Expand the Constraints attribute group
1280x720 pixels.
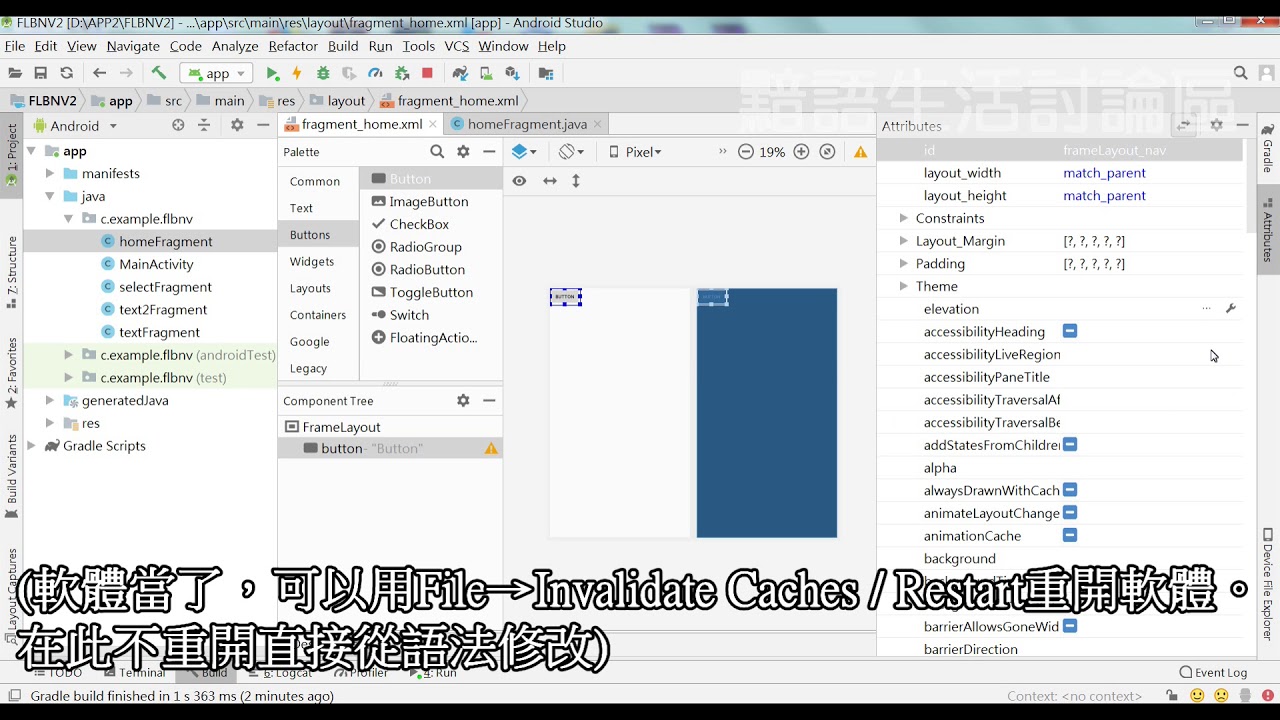[x=903, y=218]
